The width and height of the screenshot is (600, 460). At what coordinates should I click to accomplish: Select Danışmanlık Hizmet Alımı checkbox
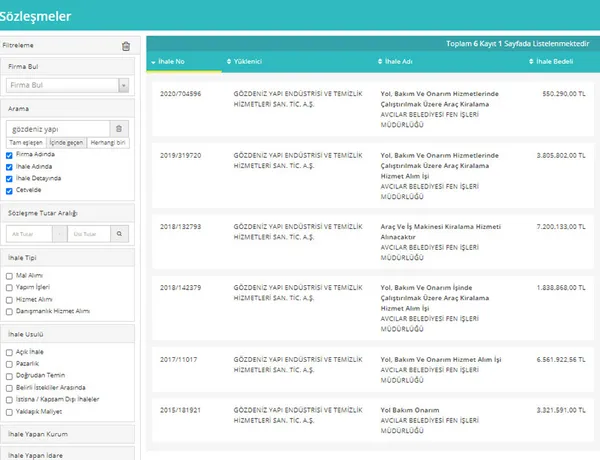click(x=9, y=312)
